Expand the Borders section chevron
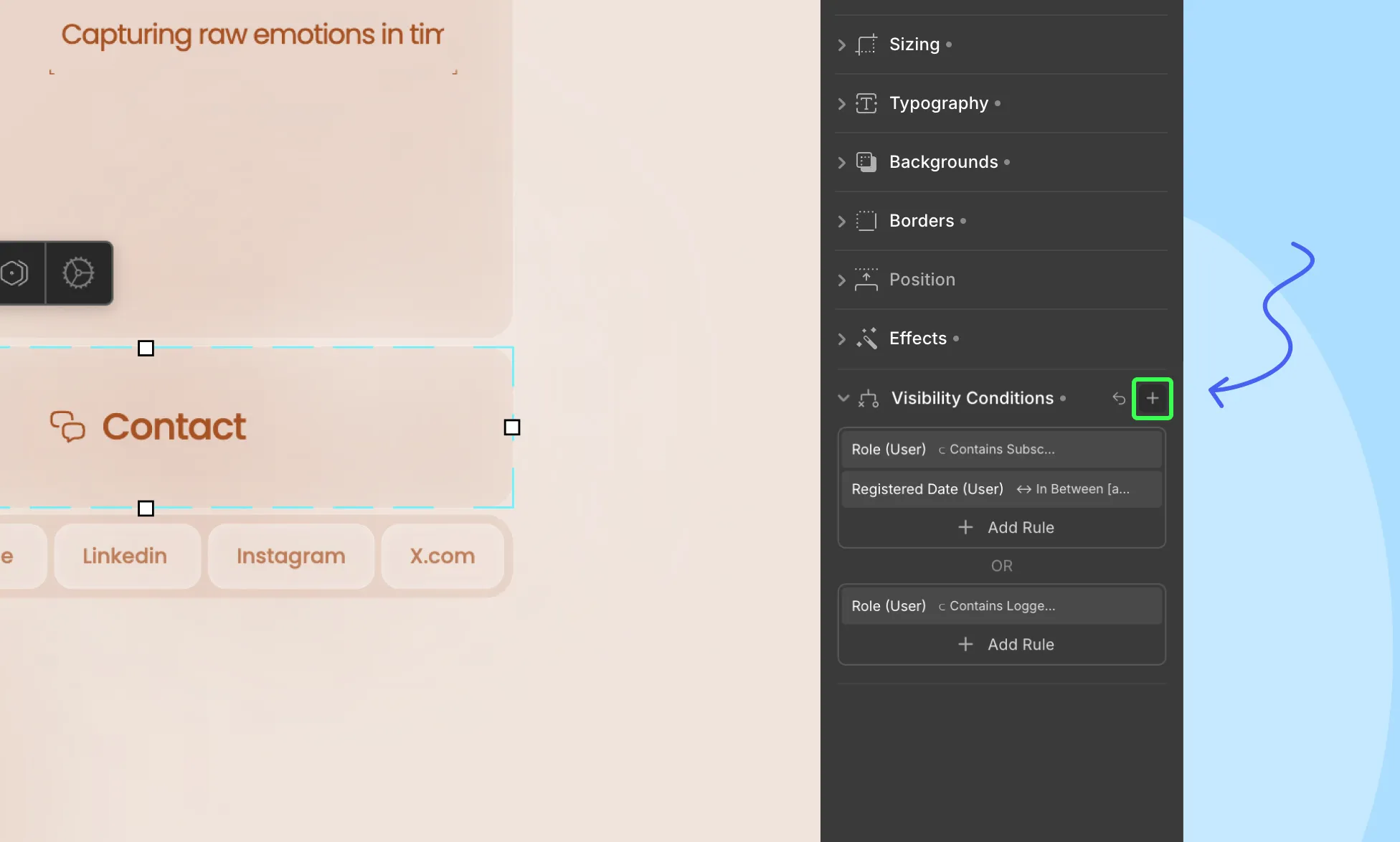This screenshot has width=1400, height=842. click(x=842, y=221)
